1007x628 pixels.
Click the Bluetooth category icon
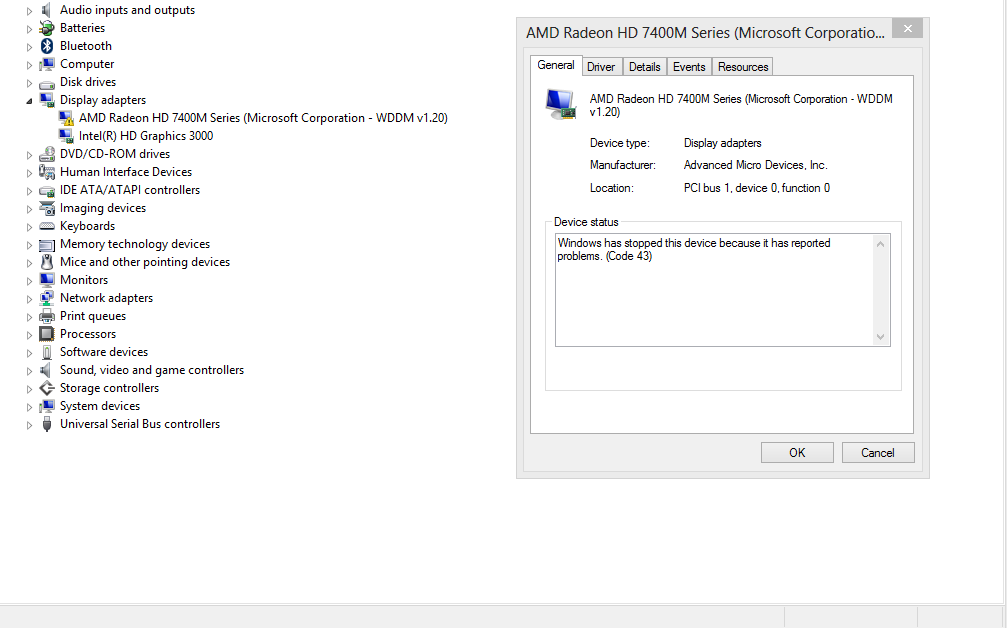46,46
